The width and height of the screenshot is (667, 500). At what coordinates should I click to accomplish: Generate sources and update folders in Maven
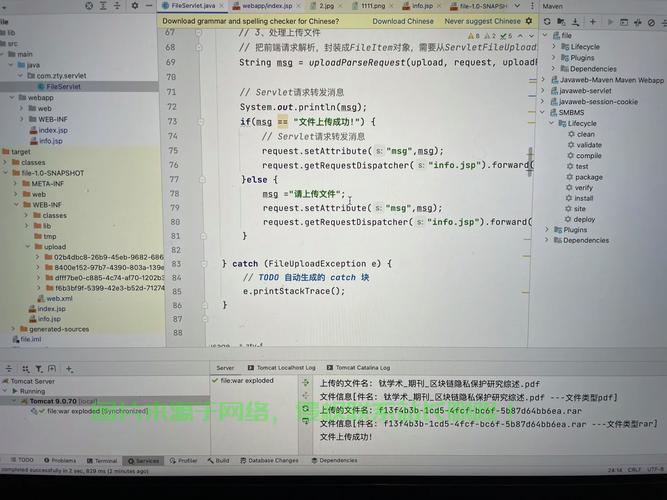[x=562, y=22]
